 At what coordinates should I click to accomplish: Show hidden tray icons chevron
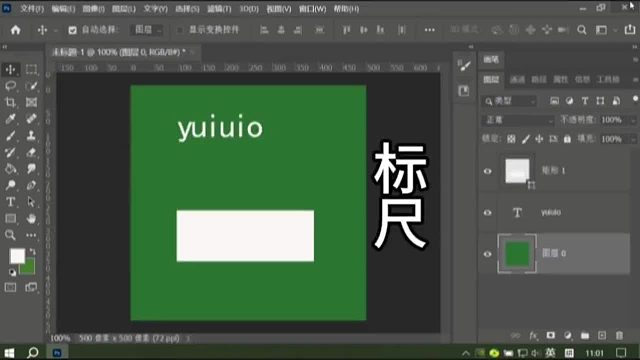466,353
